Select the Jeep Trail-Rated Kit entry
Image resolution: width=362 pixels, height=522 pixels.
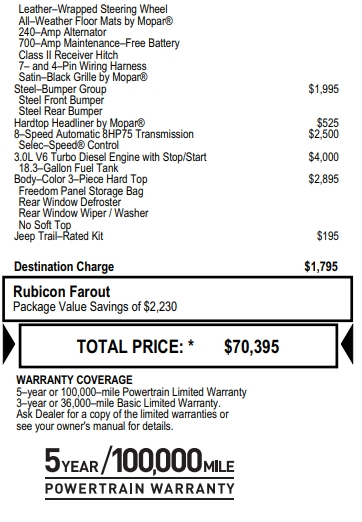[x=59, y=236]
